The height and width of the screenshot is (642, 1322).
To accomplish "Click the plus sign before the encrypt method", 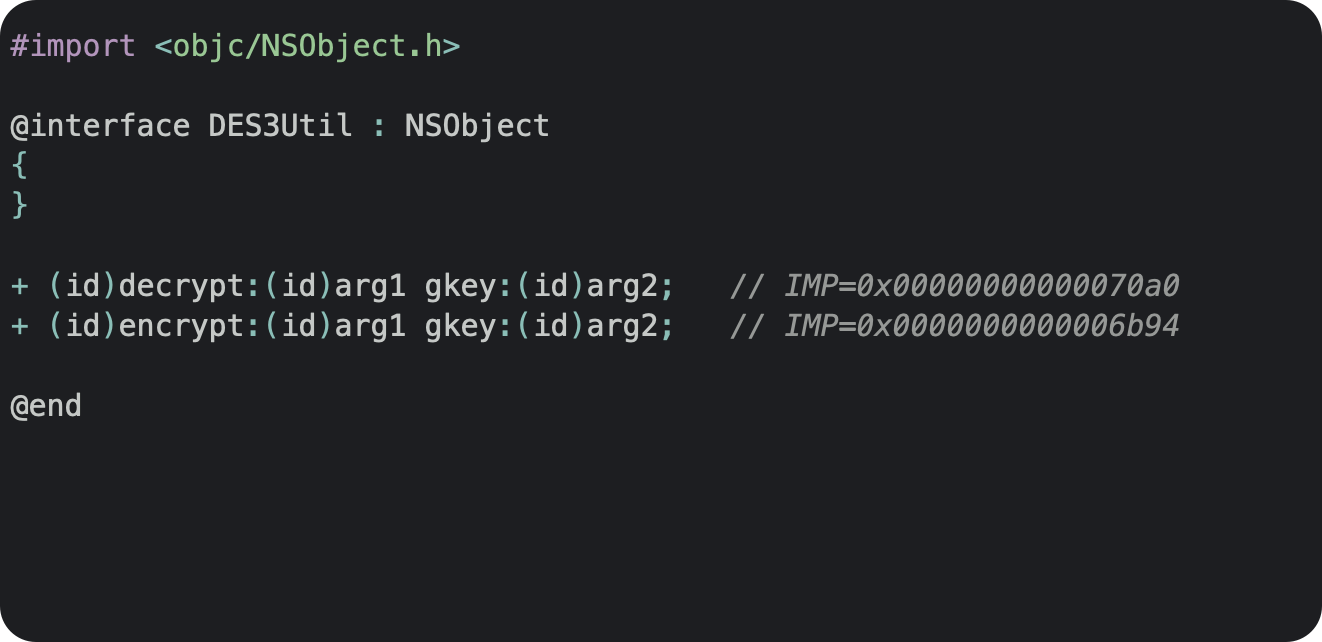I will [x=19, y=327].
